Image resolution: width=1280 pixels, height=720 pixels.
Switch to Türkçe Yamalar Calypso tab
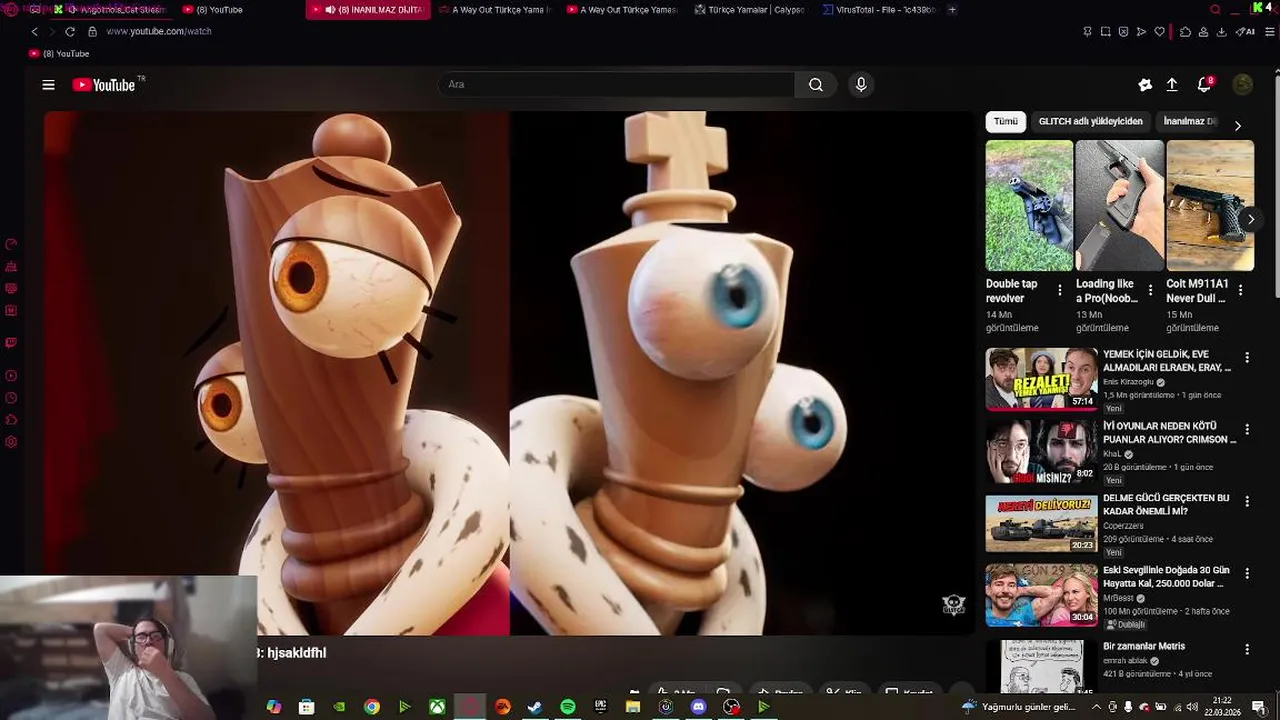coord(748,10)
